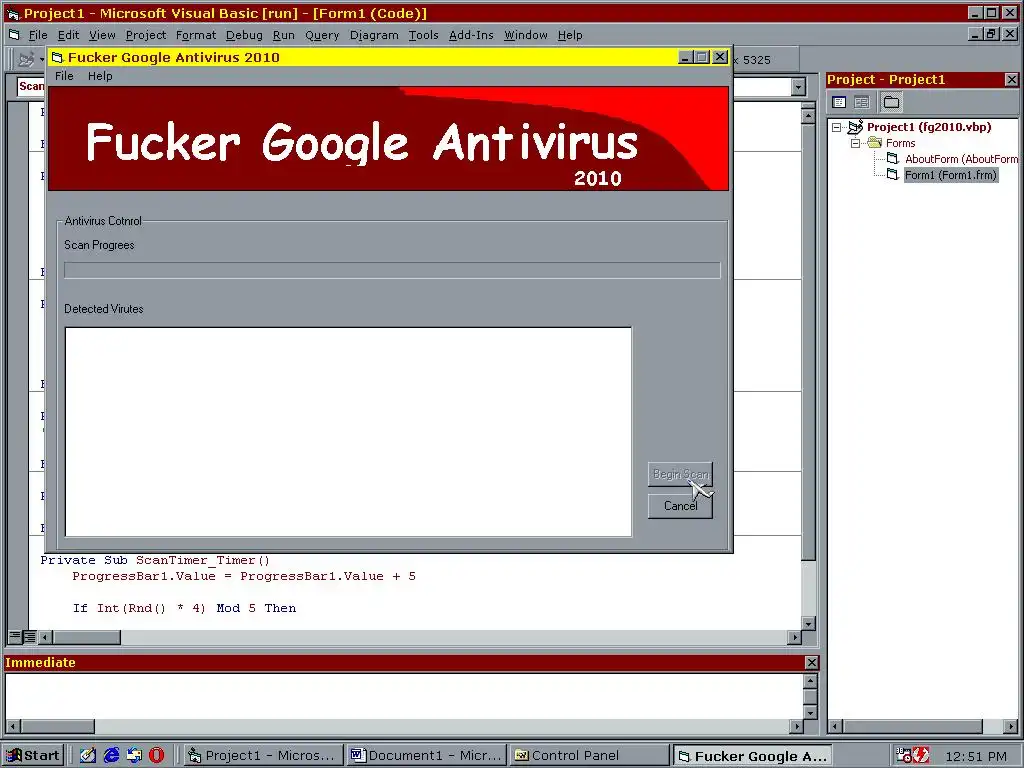Viewport: 1024px width, 768px height.
Task: Open the Window menu
Action: pyautogui.click(x=525, y=35)
